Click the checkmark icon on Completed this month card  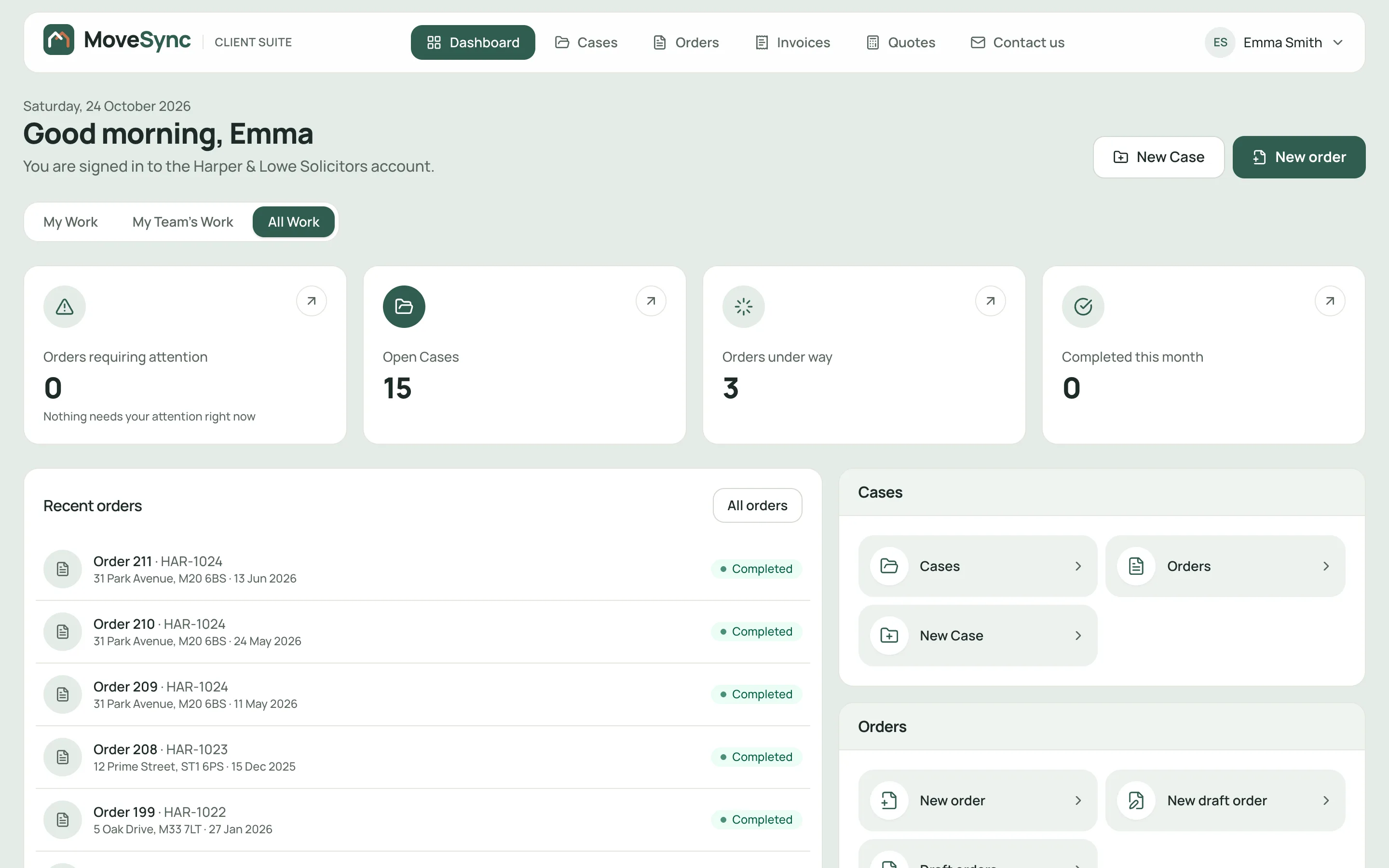pos(1083,307)
